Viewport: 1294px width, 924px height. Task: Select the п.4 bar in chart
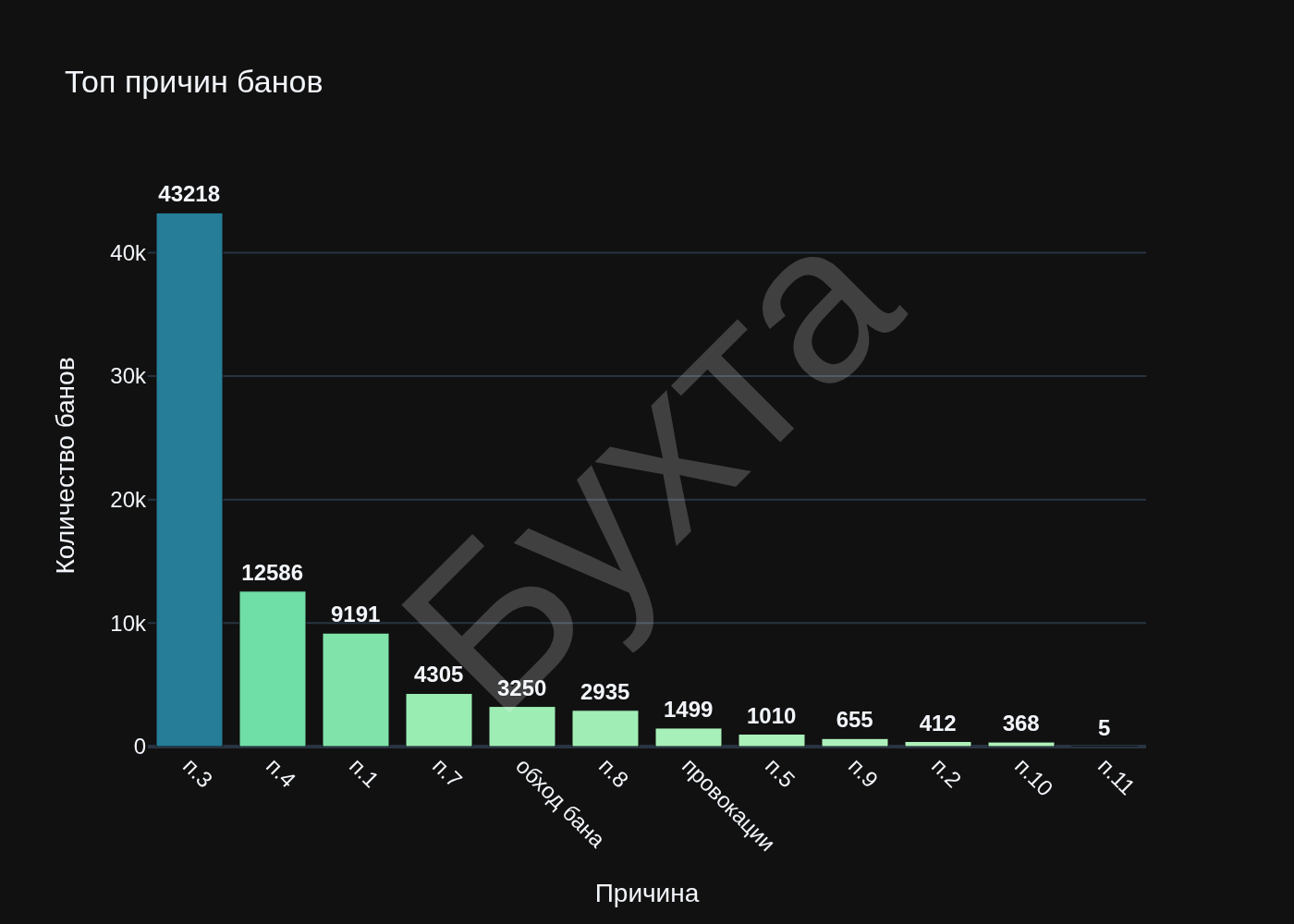point(273,668)
